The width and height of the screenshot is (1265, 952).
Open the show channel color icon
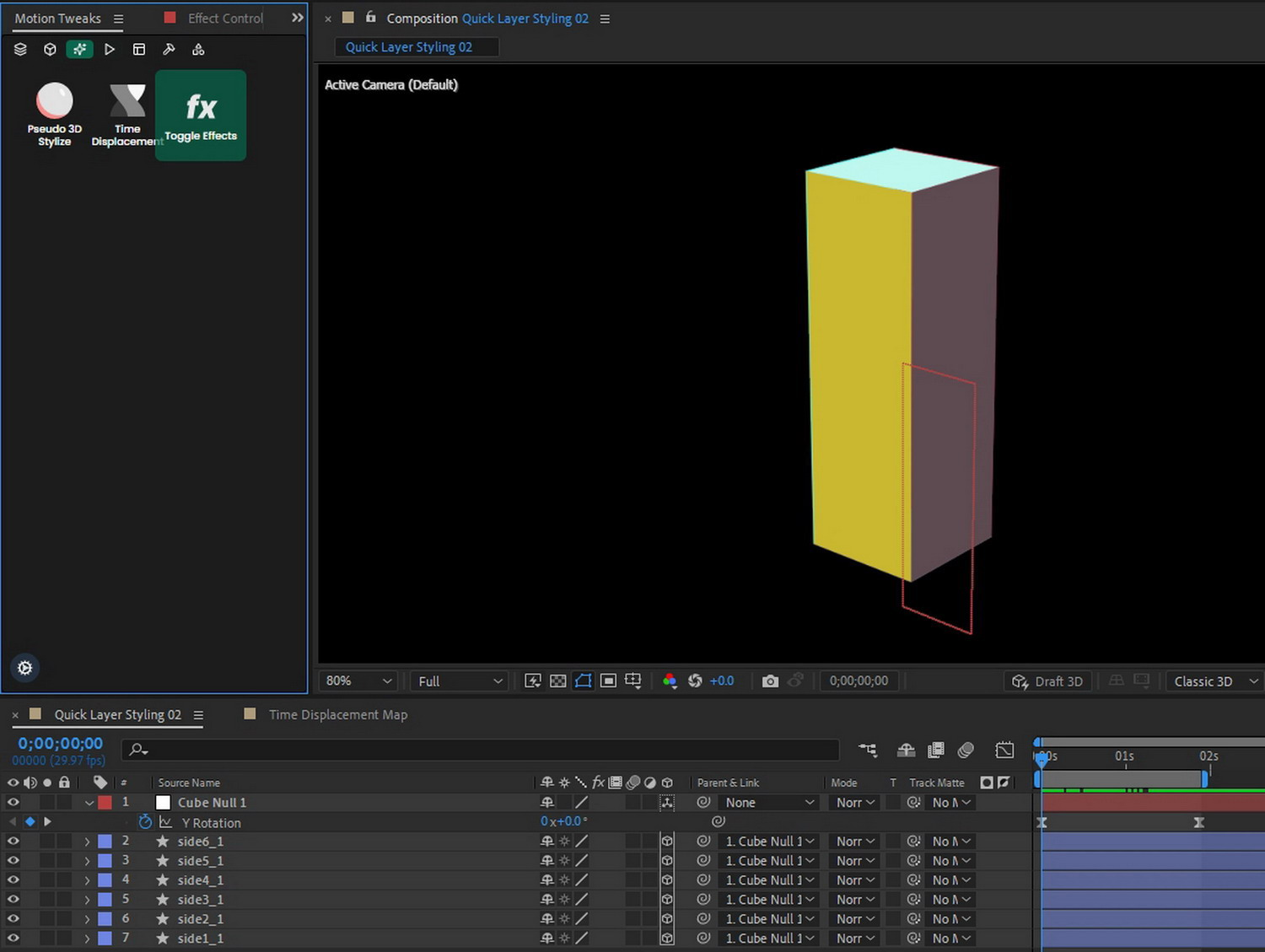pyautogui.click(x=670, y=681)
